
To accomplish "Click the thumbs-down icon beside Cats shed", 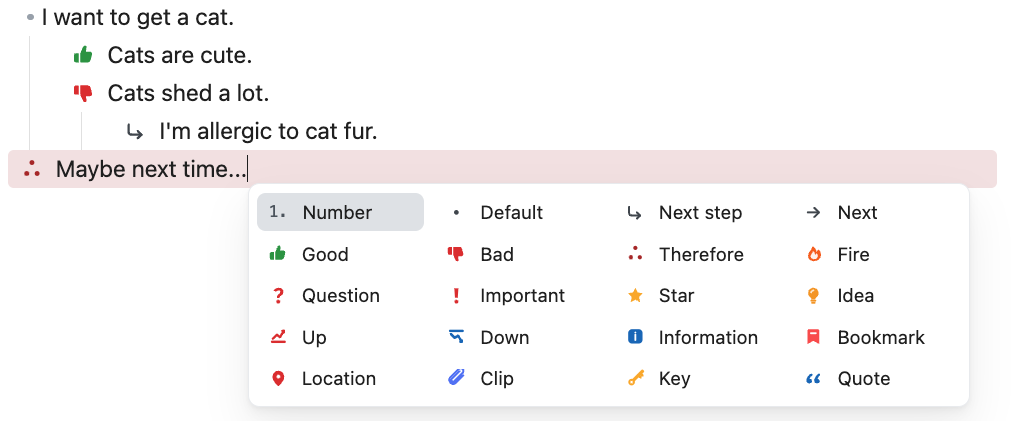I will point(83,94).
